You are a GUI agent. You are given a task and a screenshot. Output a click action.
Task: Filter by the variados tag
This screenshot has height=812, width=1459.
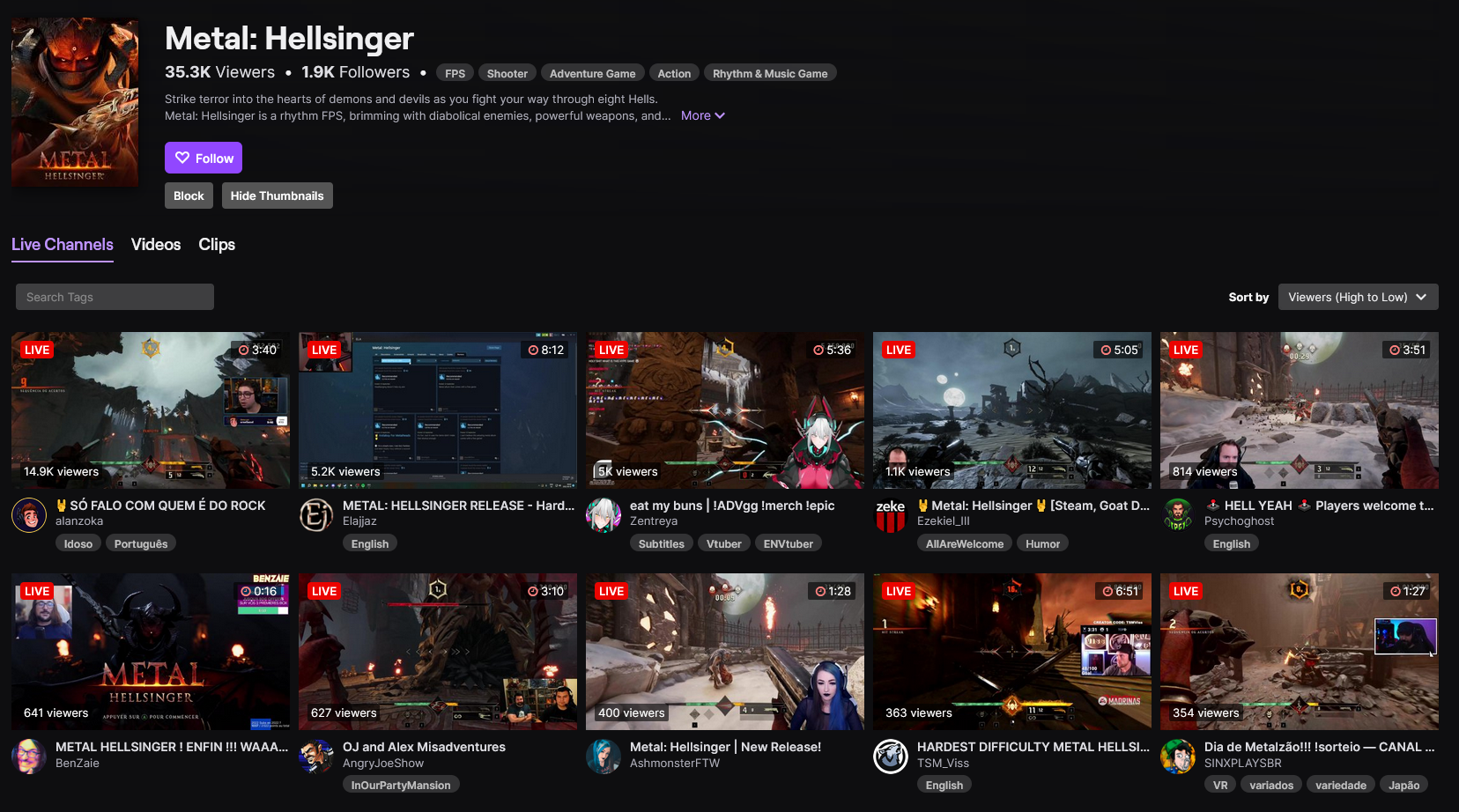coord(1271,785)
